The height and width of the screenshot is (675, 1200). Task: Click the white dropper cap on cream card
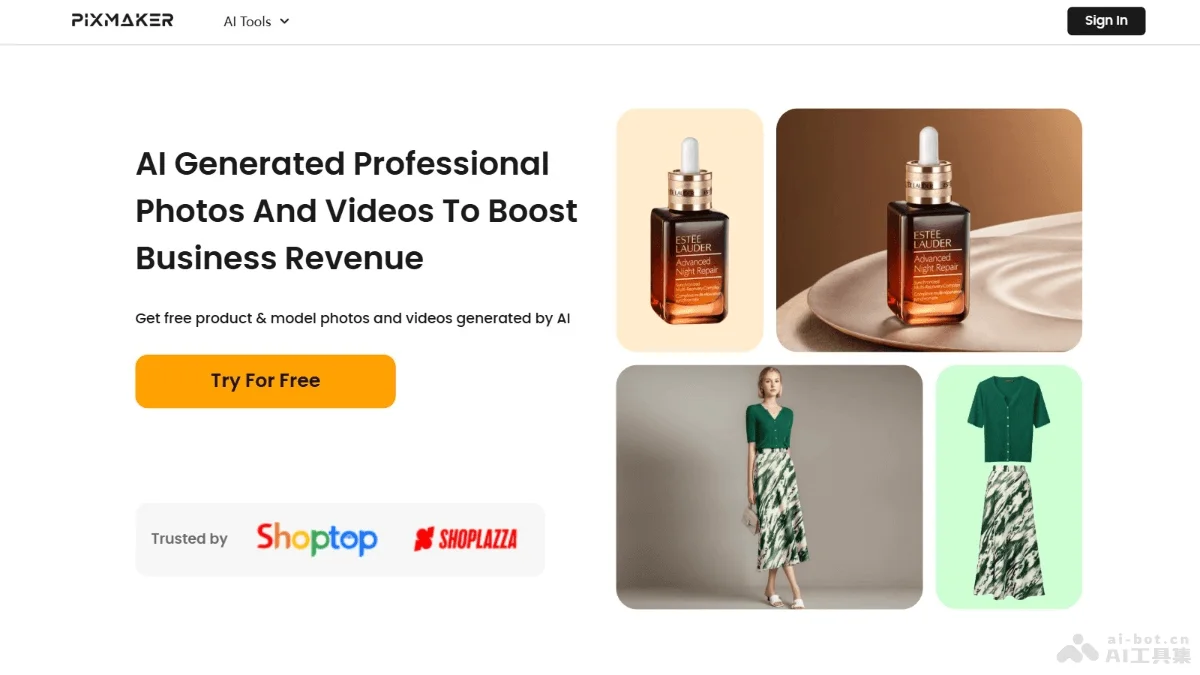690,153
